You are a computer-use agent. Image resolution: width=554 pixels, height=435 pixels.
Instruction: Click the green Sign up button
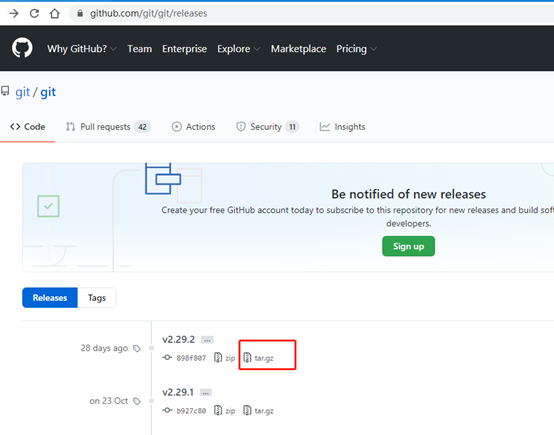click(x=408, y=246)
